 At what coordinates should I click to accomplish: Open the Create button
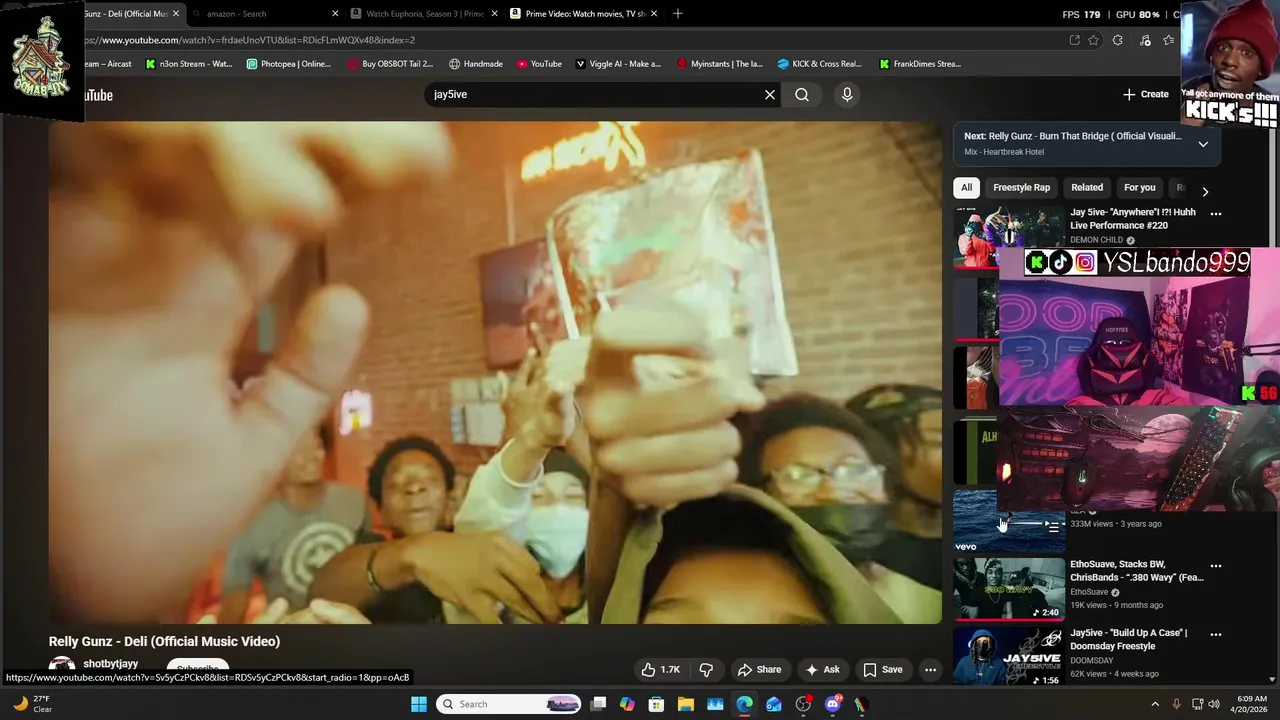tap(1145, 94)
